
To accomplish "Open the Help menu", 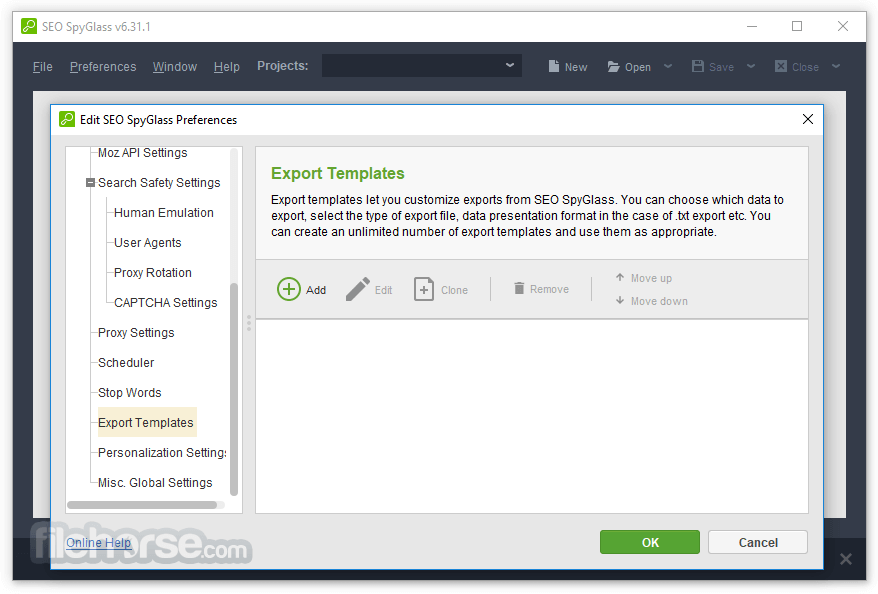I will [227, 67].
